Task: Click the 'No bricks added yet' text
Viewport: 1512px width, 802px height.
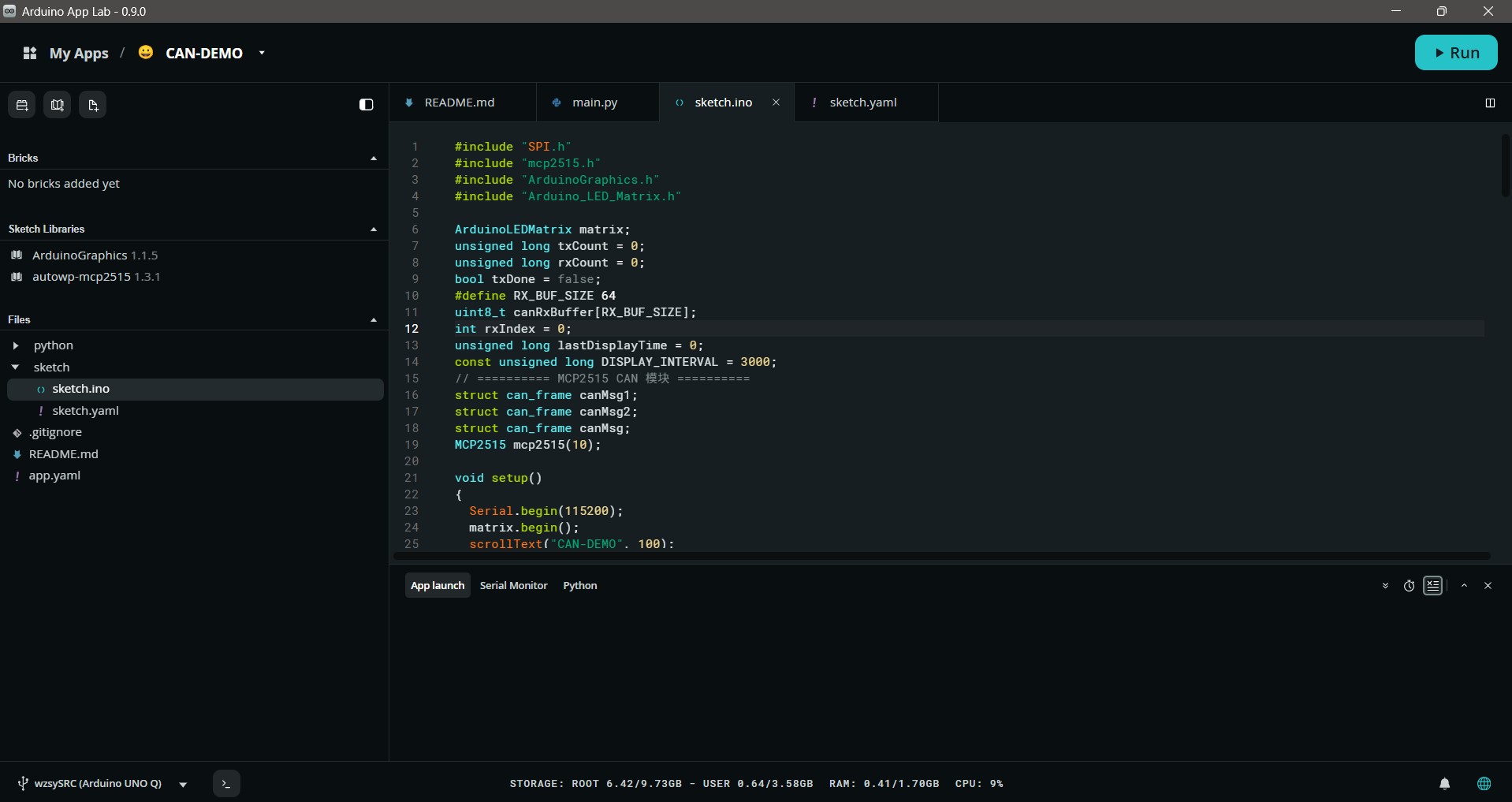Action: pos(64,184)
